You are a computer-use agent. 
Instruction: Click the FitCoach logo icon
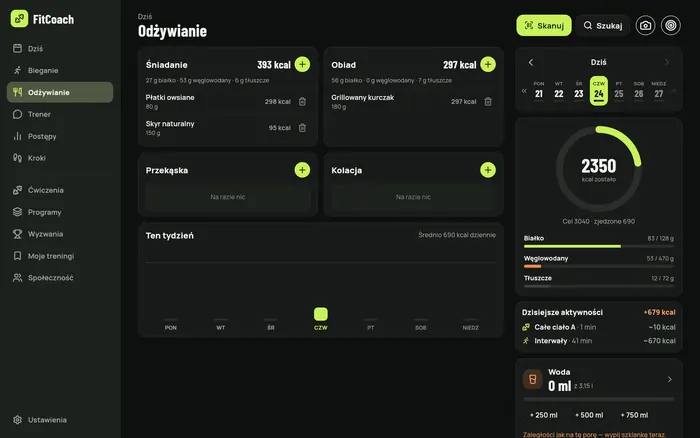[x=19, y=19]
